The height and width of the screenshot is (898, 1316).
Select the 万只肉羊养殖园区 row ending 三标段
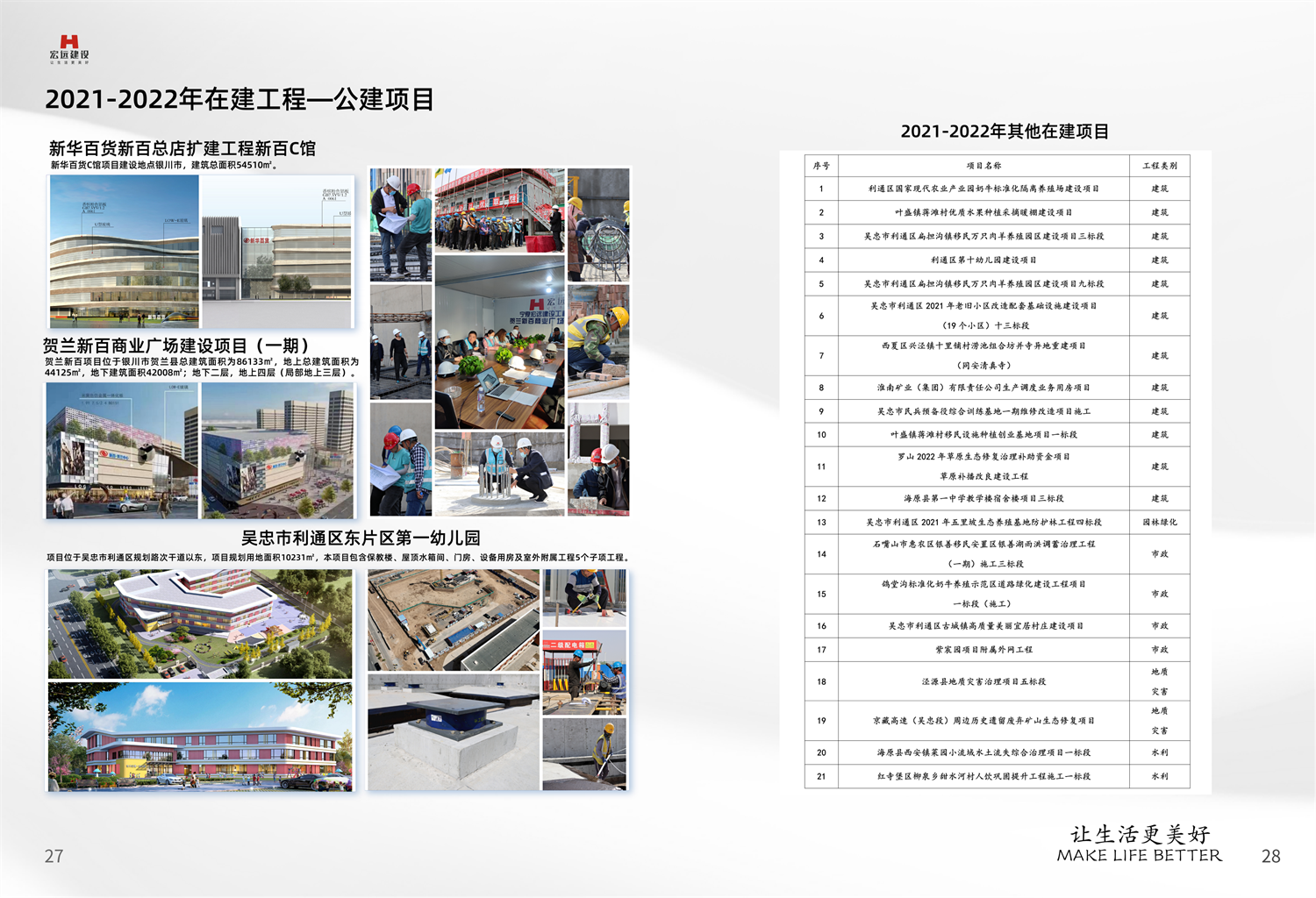997,236
